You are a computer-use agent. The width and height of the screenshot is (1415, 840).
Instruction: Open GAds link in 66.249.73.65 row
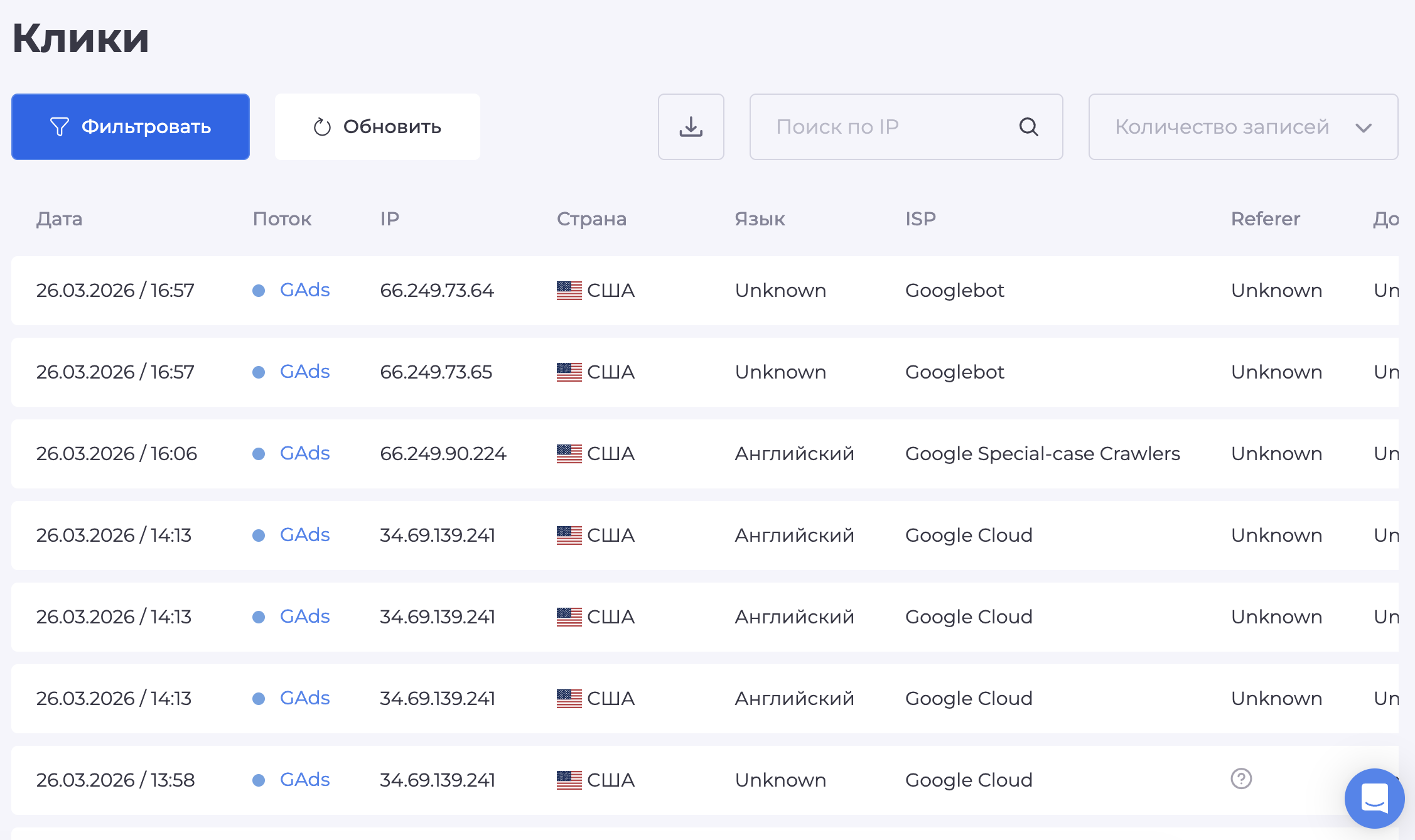tap(304, 372)
